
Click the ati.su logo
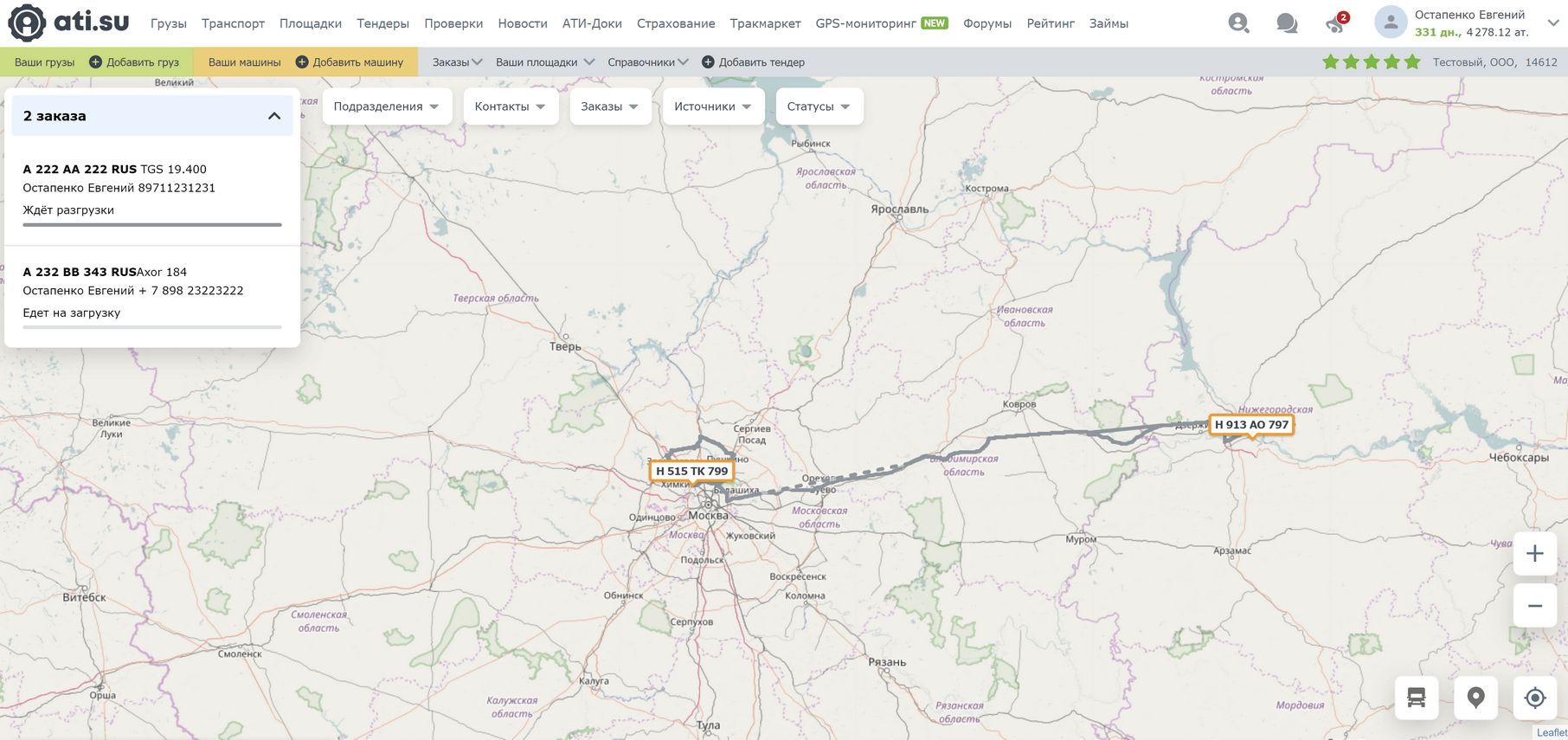68,23
